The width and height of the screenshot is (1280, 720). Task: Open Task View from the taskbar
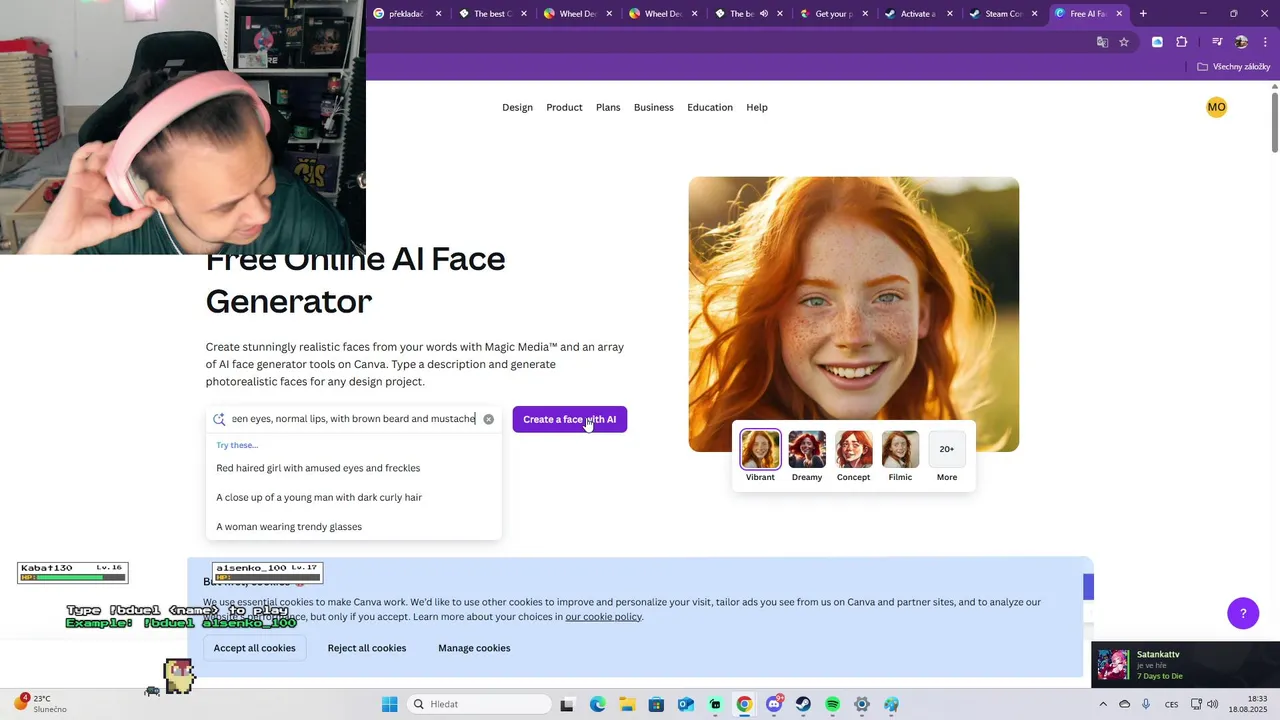pos(568,704)
